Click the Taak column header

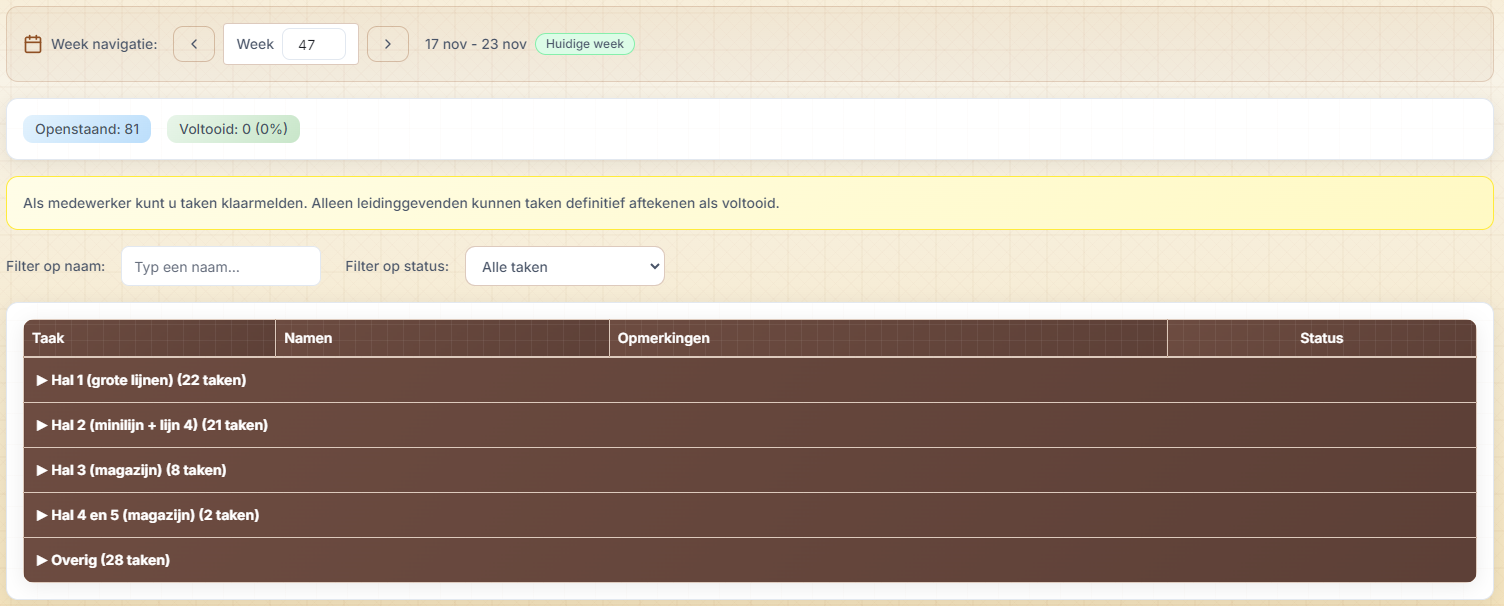pos(48,338)
